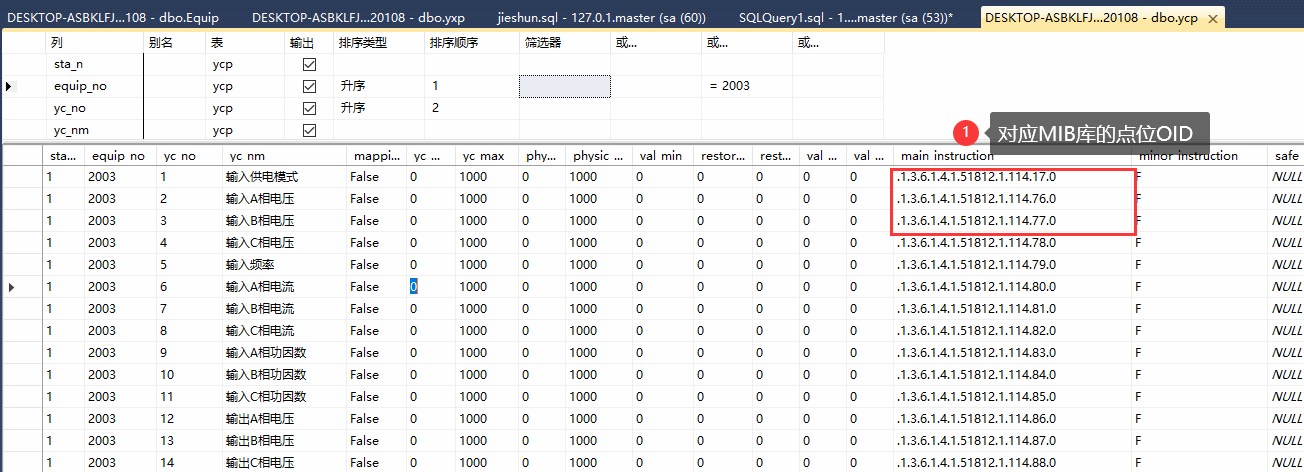1304x472 pixels.
Task: Disable output for the yc_nm column
Action: coord(309,130)
